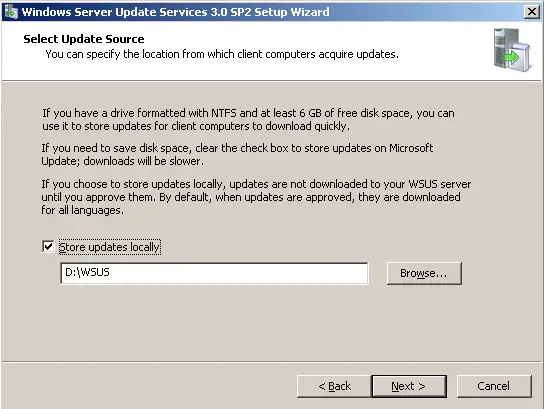Click the white header banner area

(271, 51)
